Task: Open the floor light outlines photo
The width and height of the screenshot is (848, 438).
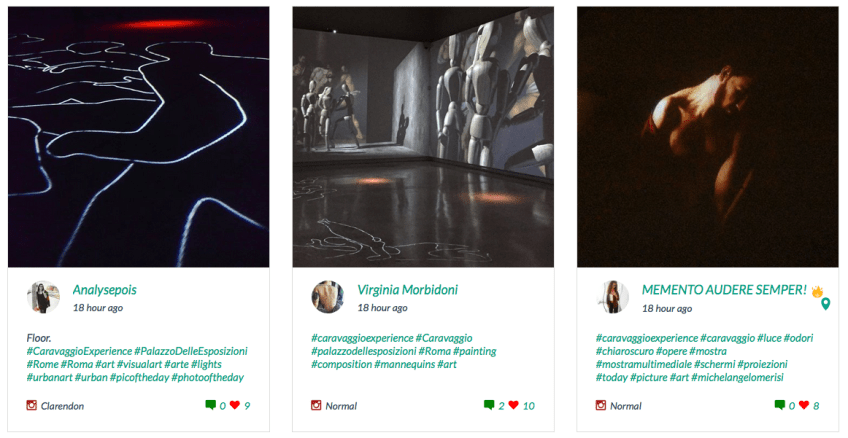Action: coord(138,137)
